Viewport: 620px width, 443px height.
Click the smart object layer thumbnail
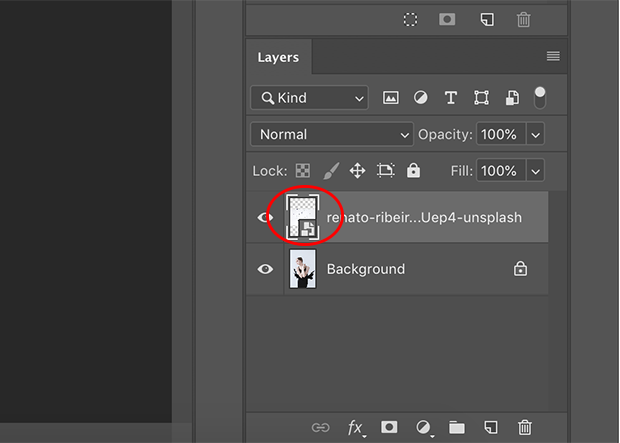[302, 217]
